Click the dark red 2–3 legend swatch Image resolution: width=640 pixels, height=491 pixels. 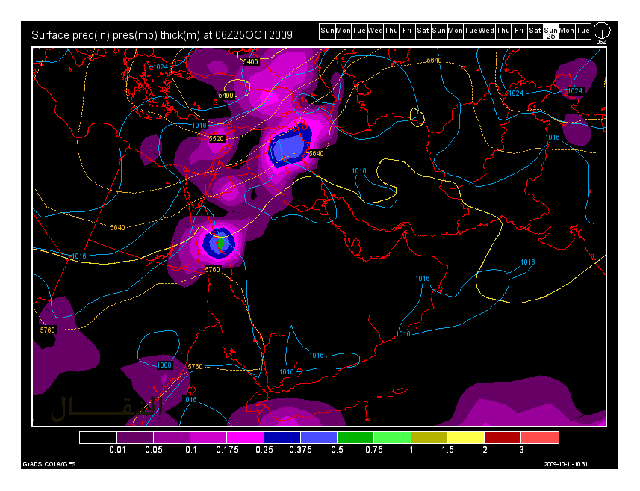(x=503, y=438)
